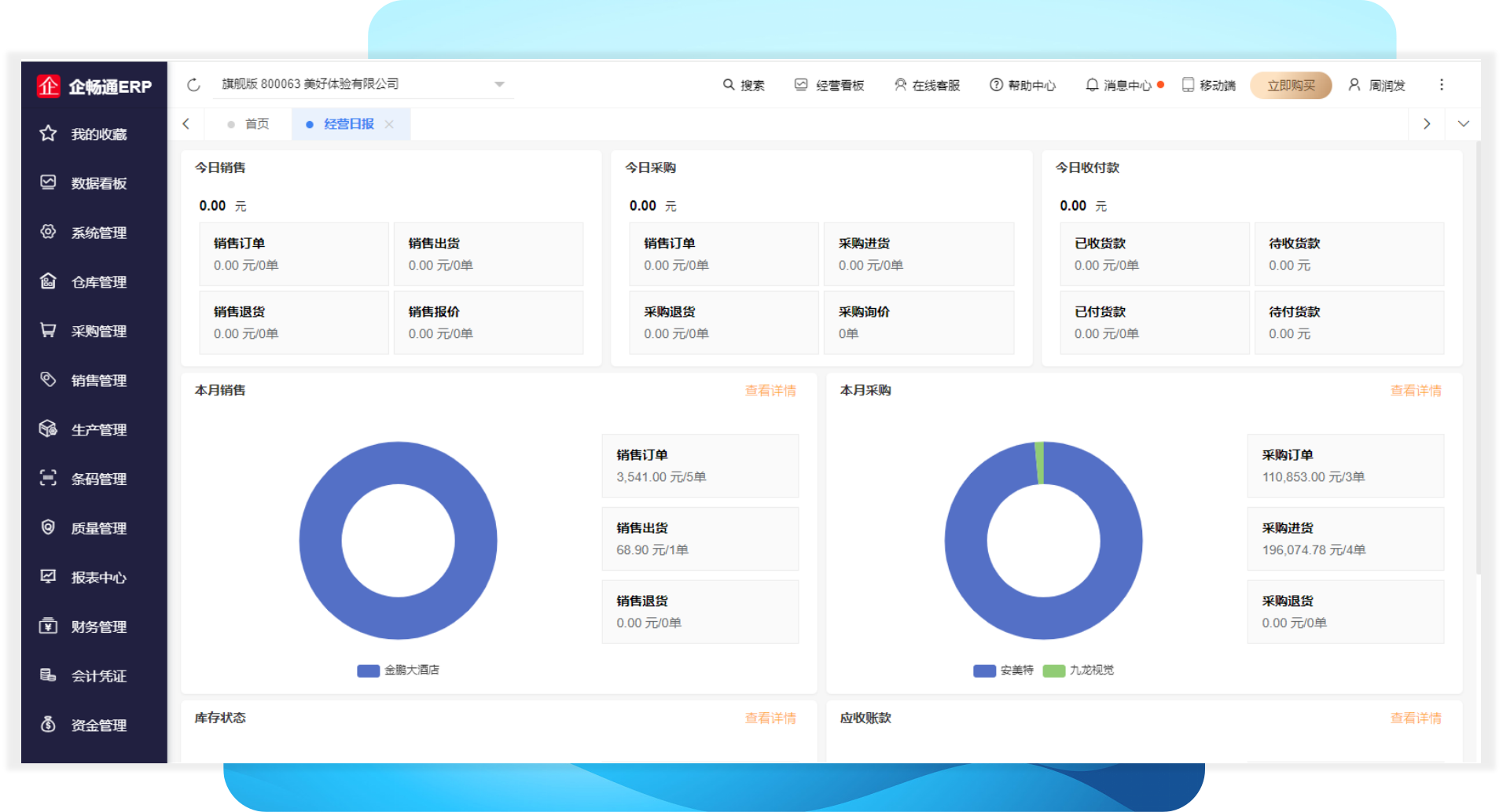Image resolution: width=1503 pixels, height=812 pixels.
Task: Open the vertical three-dot more menu
Action: click(x=1441, y=85)
